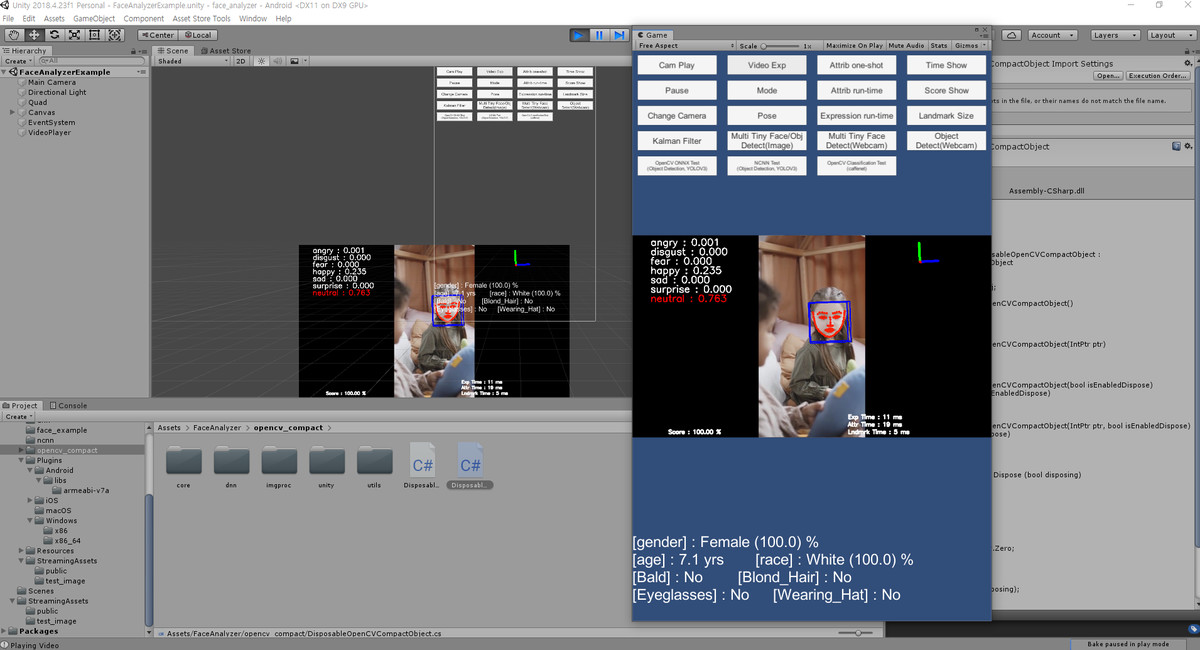Image resolution: width=1200 pixels, height=650 pixels.
Task: Advance one frame with the Step button
Action: (619, 35)
